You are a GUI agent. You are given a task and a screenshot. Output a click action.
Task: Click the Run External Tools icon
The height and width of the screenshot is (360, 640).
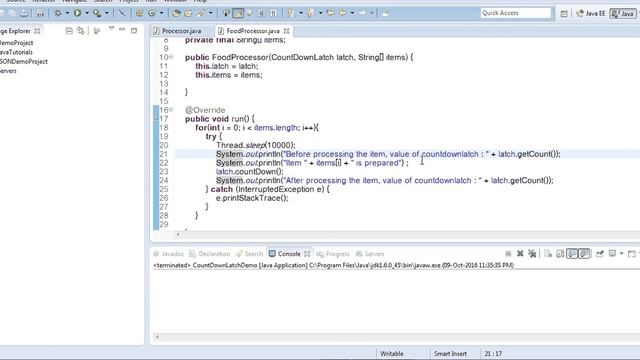(97, 13)
